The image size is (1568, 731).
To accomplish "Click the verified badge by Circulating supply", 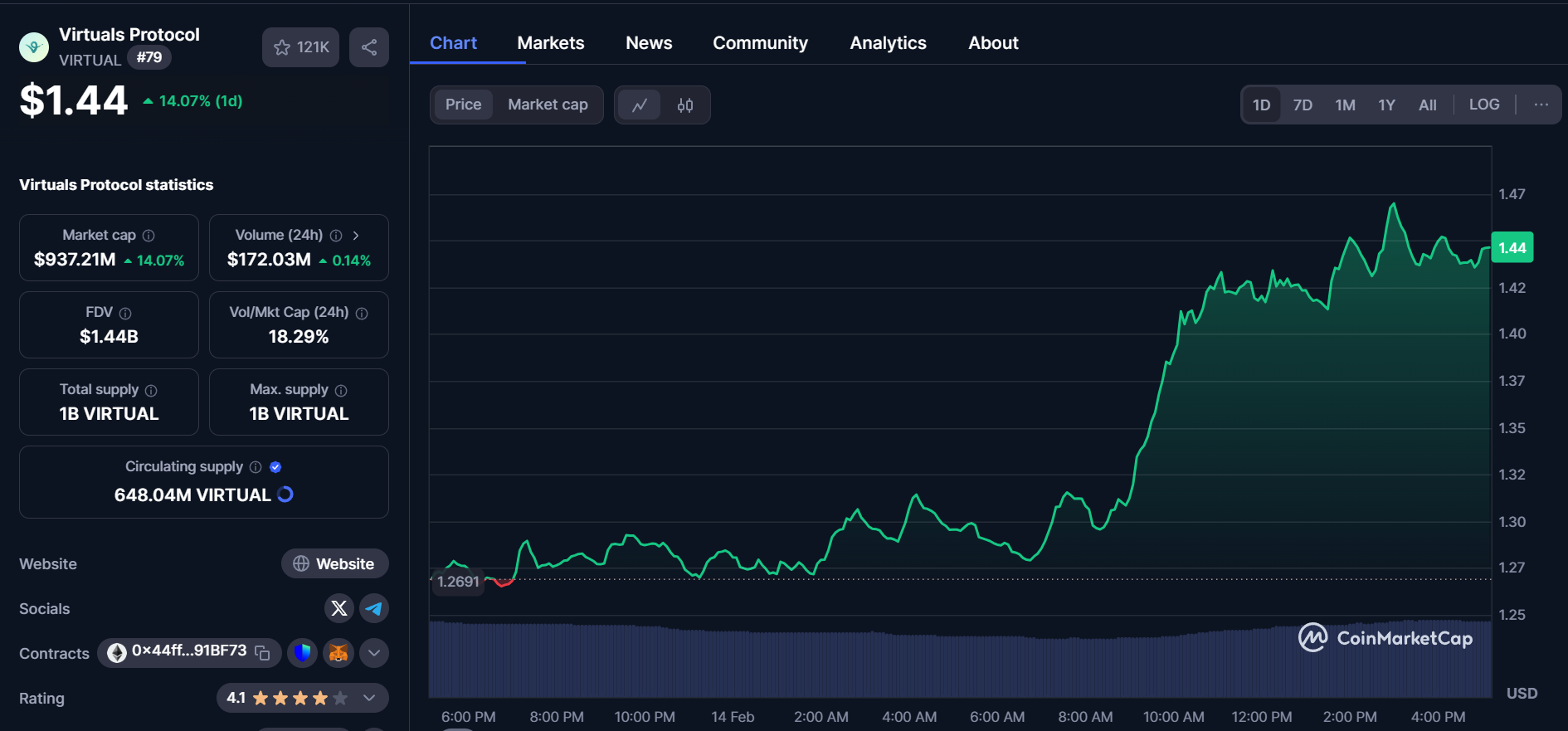I will tap(275, 467).
